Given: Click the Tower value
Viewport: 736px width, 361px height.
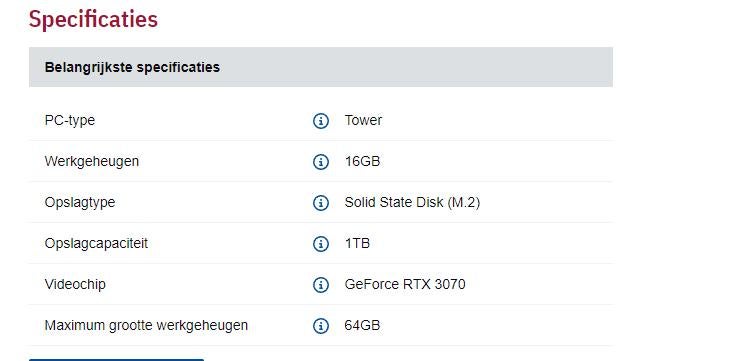Looking at the screenshot, I should (363, 120).
